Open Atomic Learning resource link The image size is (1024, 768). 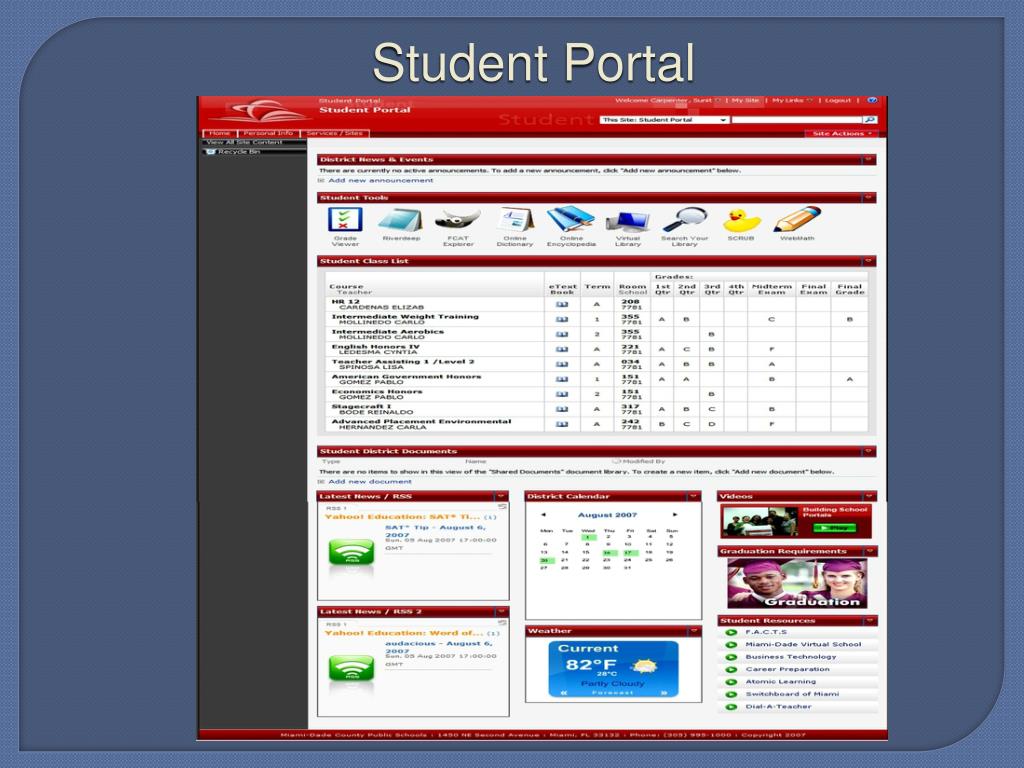[780, 682]
